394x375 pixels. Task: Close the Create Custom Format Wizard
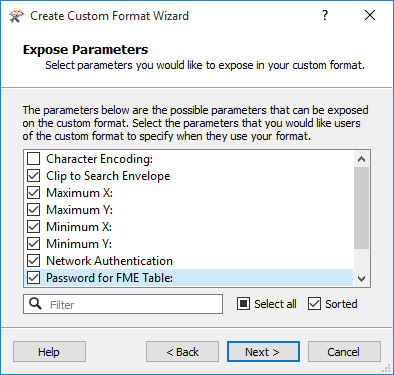(370, 15)
